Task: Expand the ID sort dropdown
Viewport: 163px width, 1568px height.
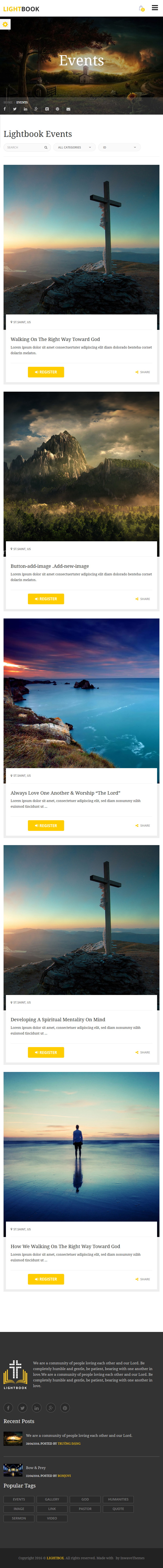Action: coord(120,147)
